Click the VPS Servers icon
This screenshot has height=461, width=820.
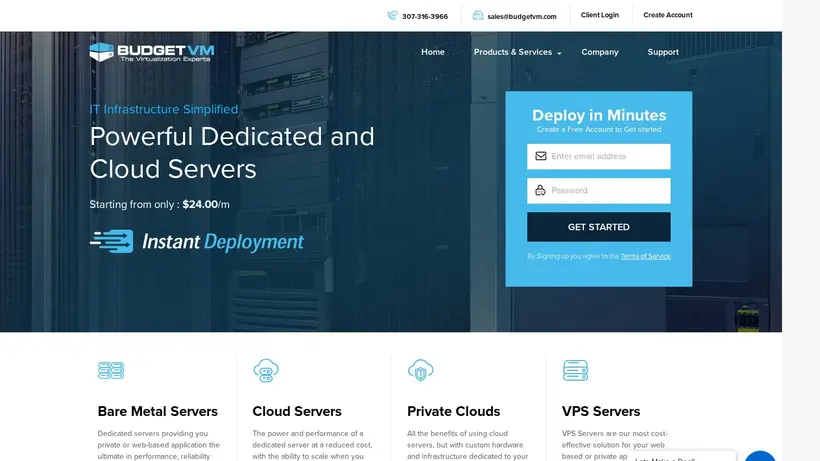point(575,371)
